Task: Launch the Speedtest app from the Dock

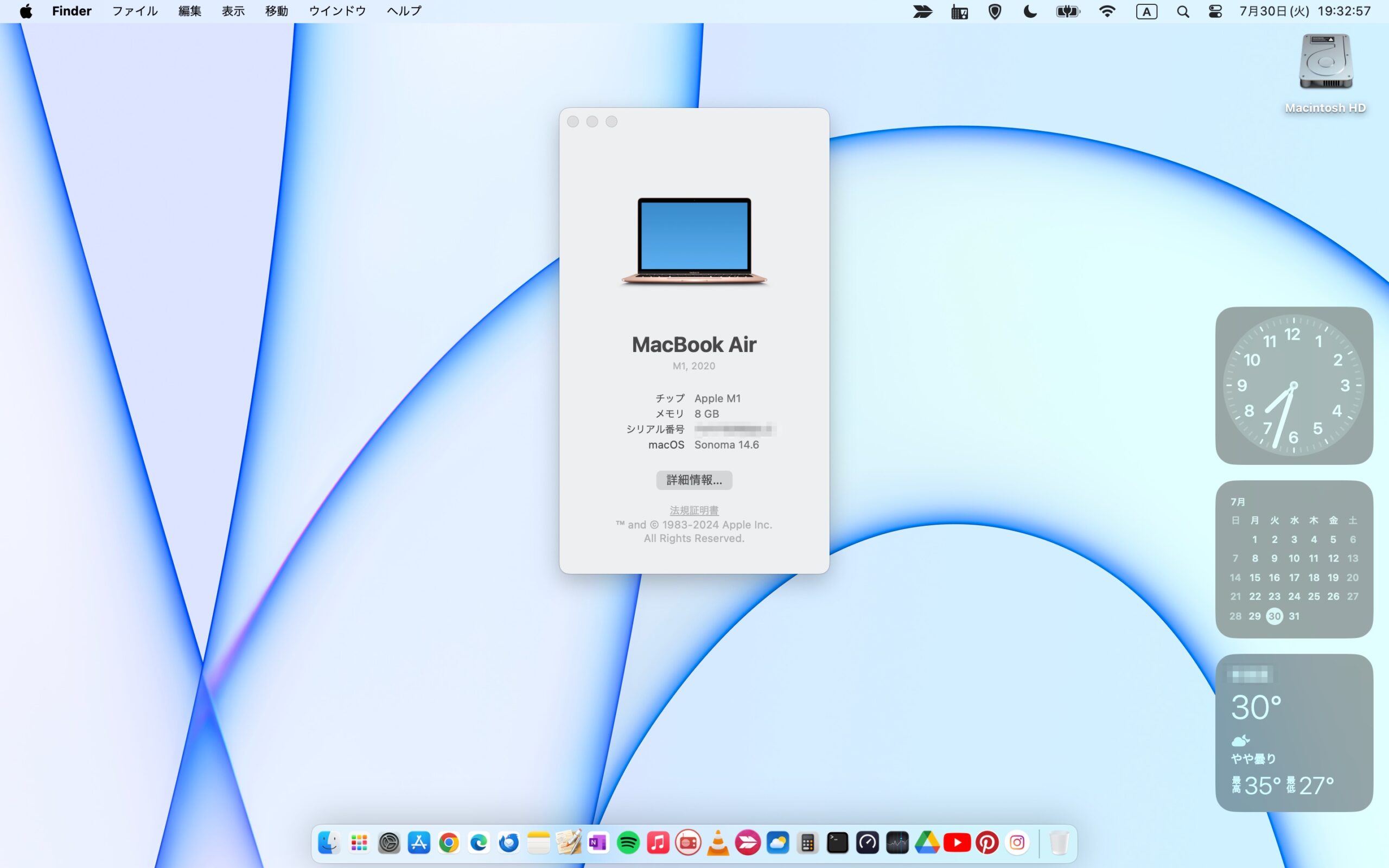Action: (x=867, y=843)
